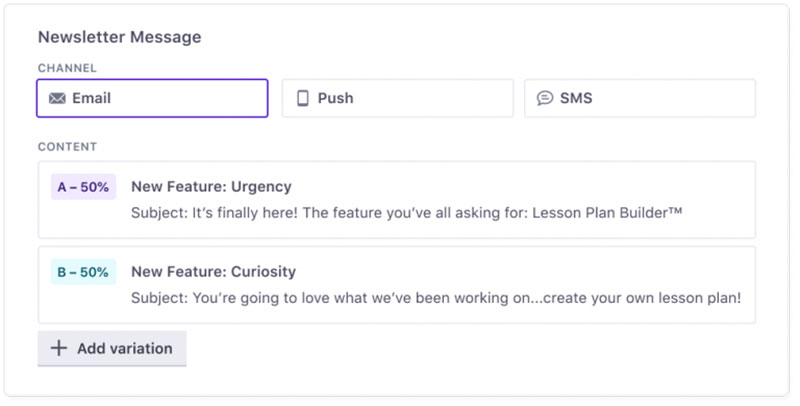Select the variation B content card

pyautogui.click(x=397, y=285)
